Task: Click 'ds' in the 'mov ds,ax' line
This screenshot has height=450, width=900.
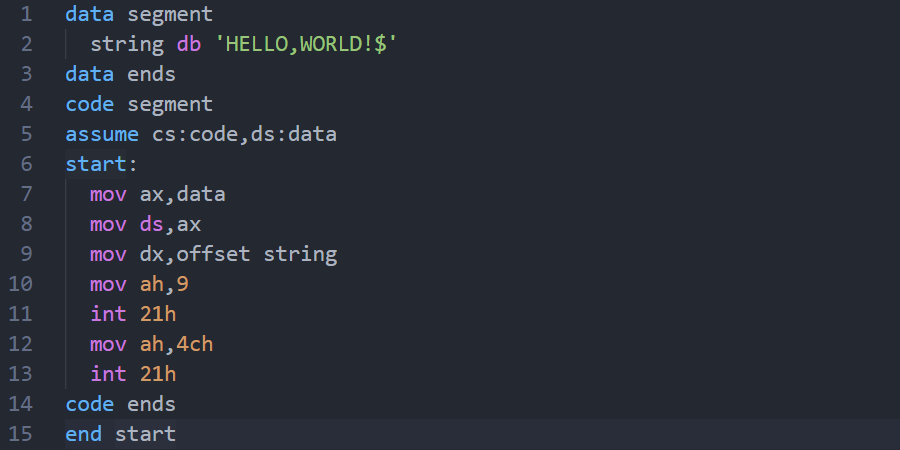Action: [x=152, y=224]
